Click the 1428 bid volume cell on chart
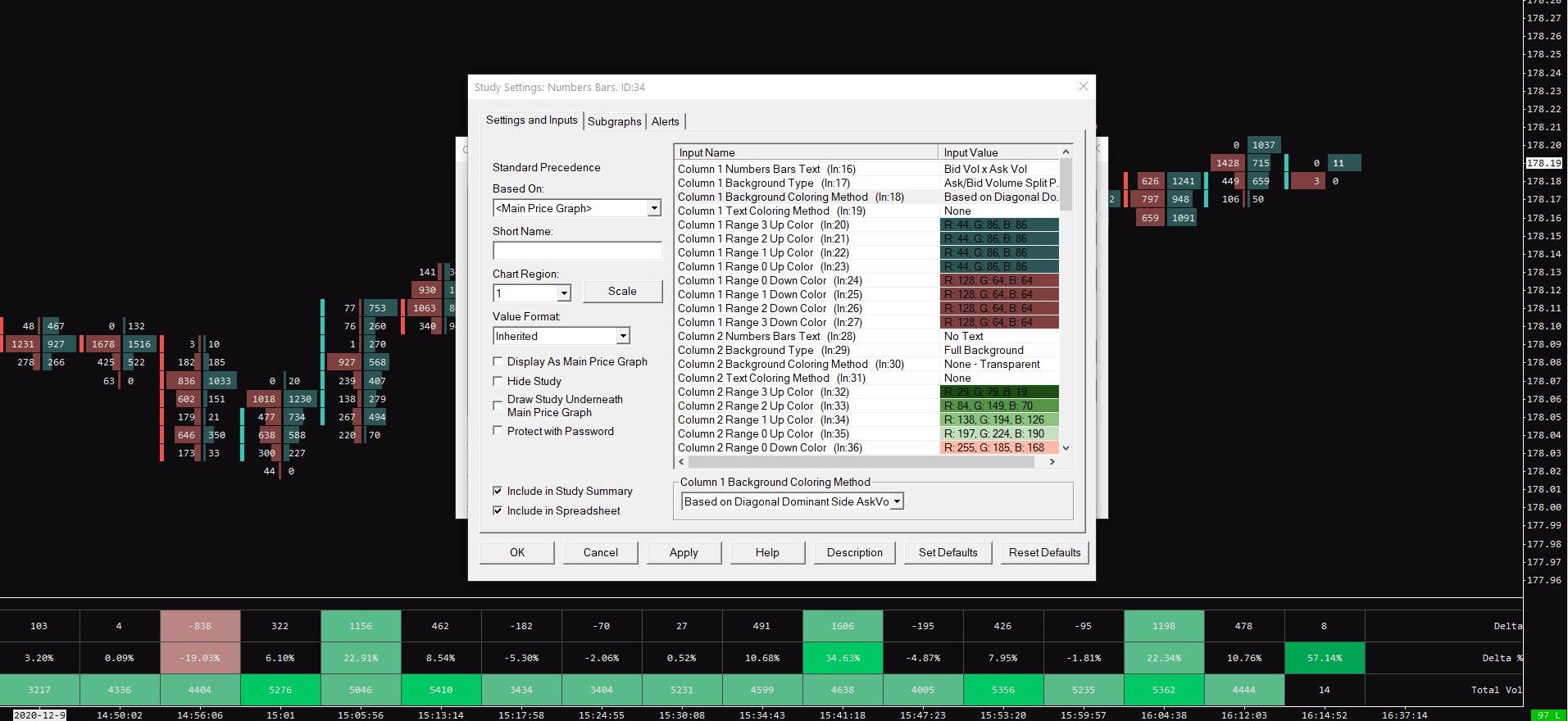1568x721 pixels. [x=1228, y=163]
